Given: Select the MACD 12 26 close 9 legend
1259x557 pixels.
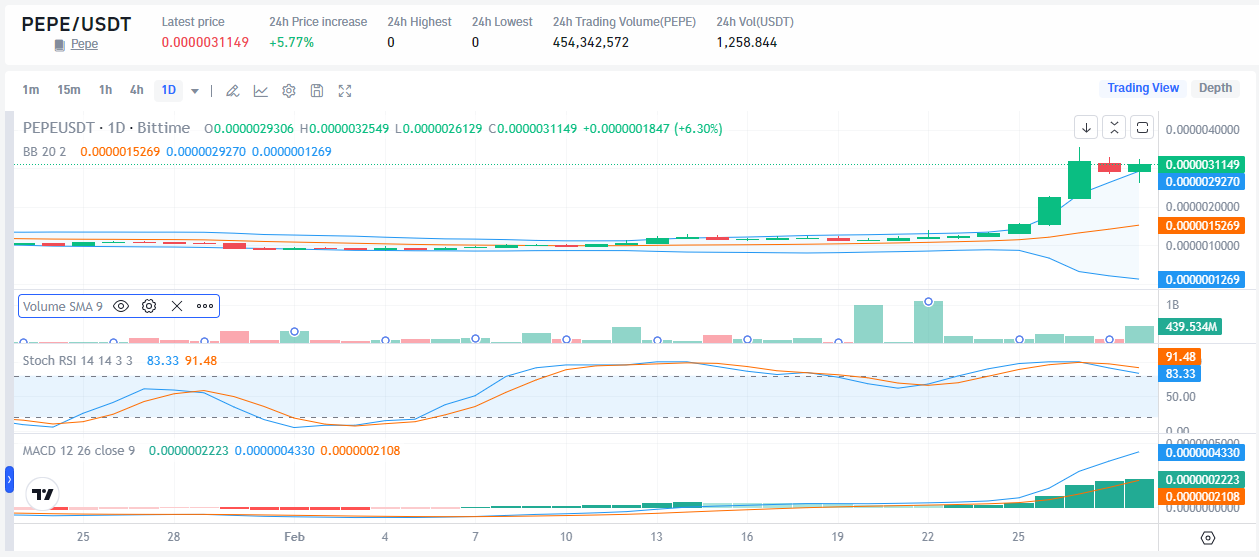Looking at the screenshot, I should 79,451.
